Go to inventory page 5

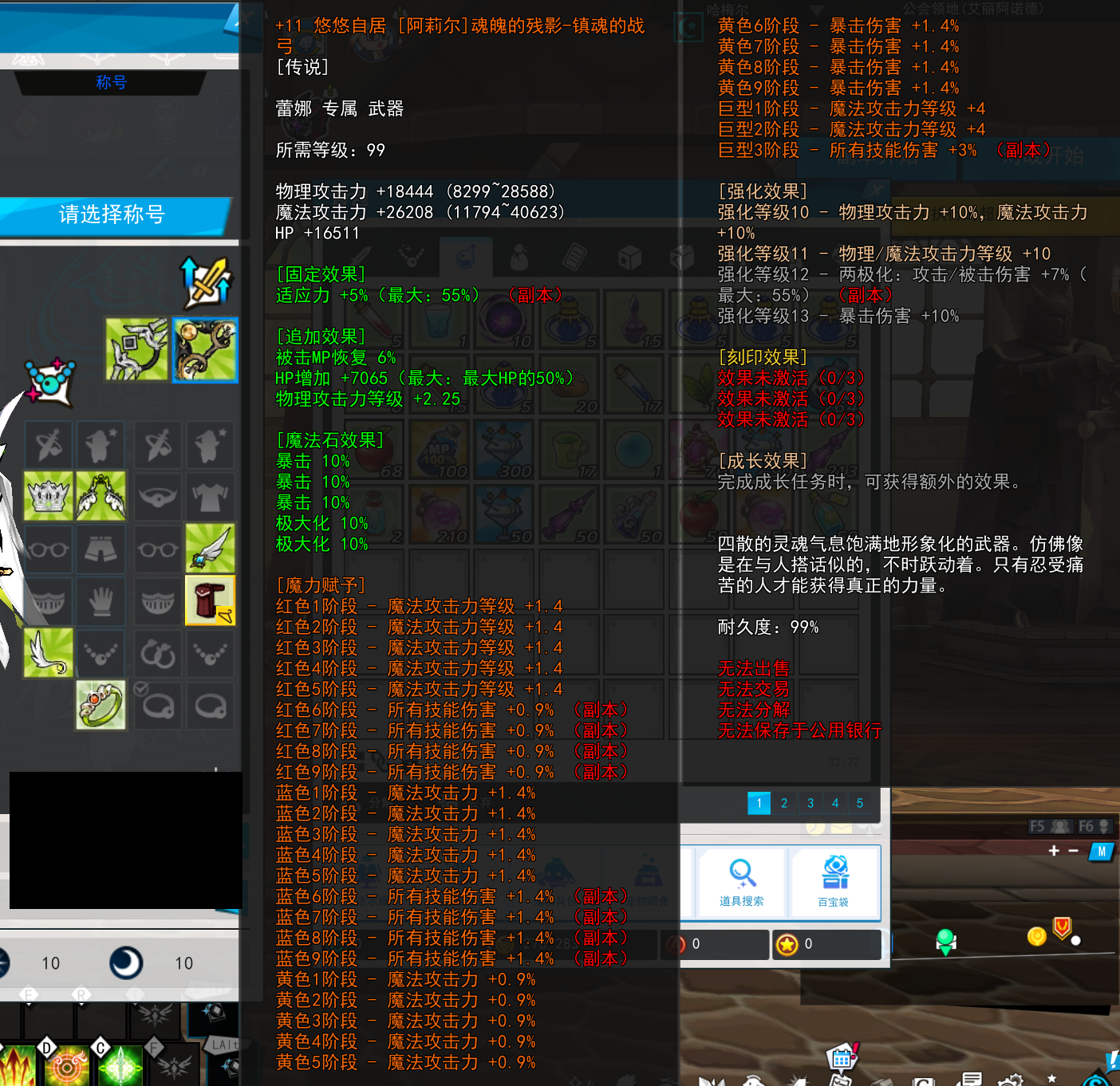point(860,803)
